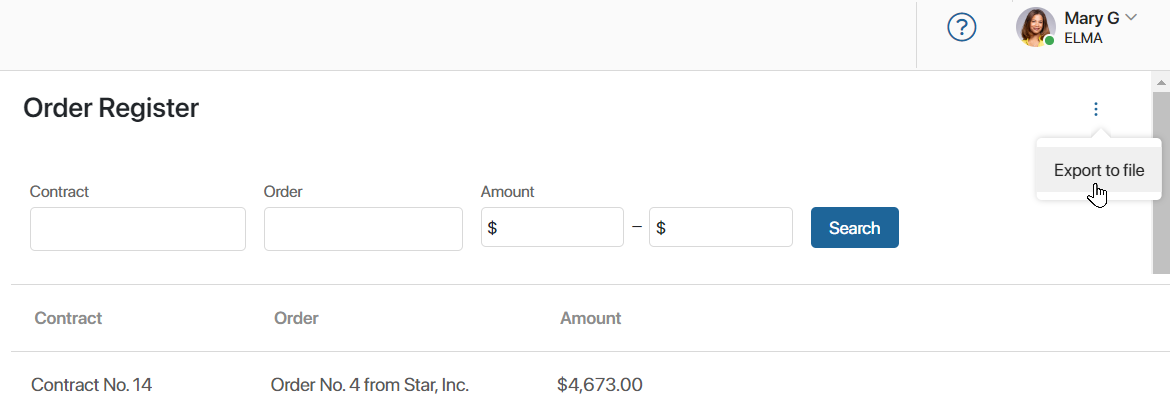The width and height of the screenshot is (1170, 414).
Task: Click the vertical scrollbar thumb
Action: [1161, 183]
